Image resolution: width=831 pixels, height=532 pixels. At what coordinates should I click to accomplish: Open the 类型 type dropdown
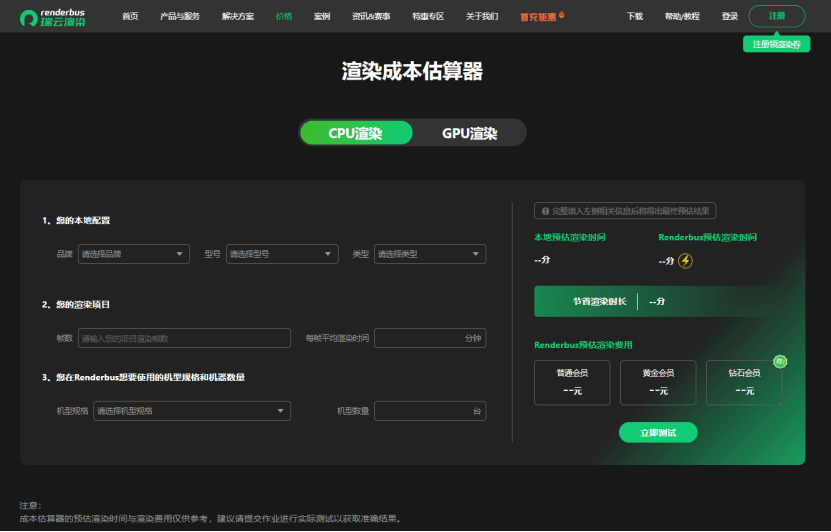(x=430, y=254)
